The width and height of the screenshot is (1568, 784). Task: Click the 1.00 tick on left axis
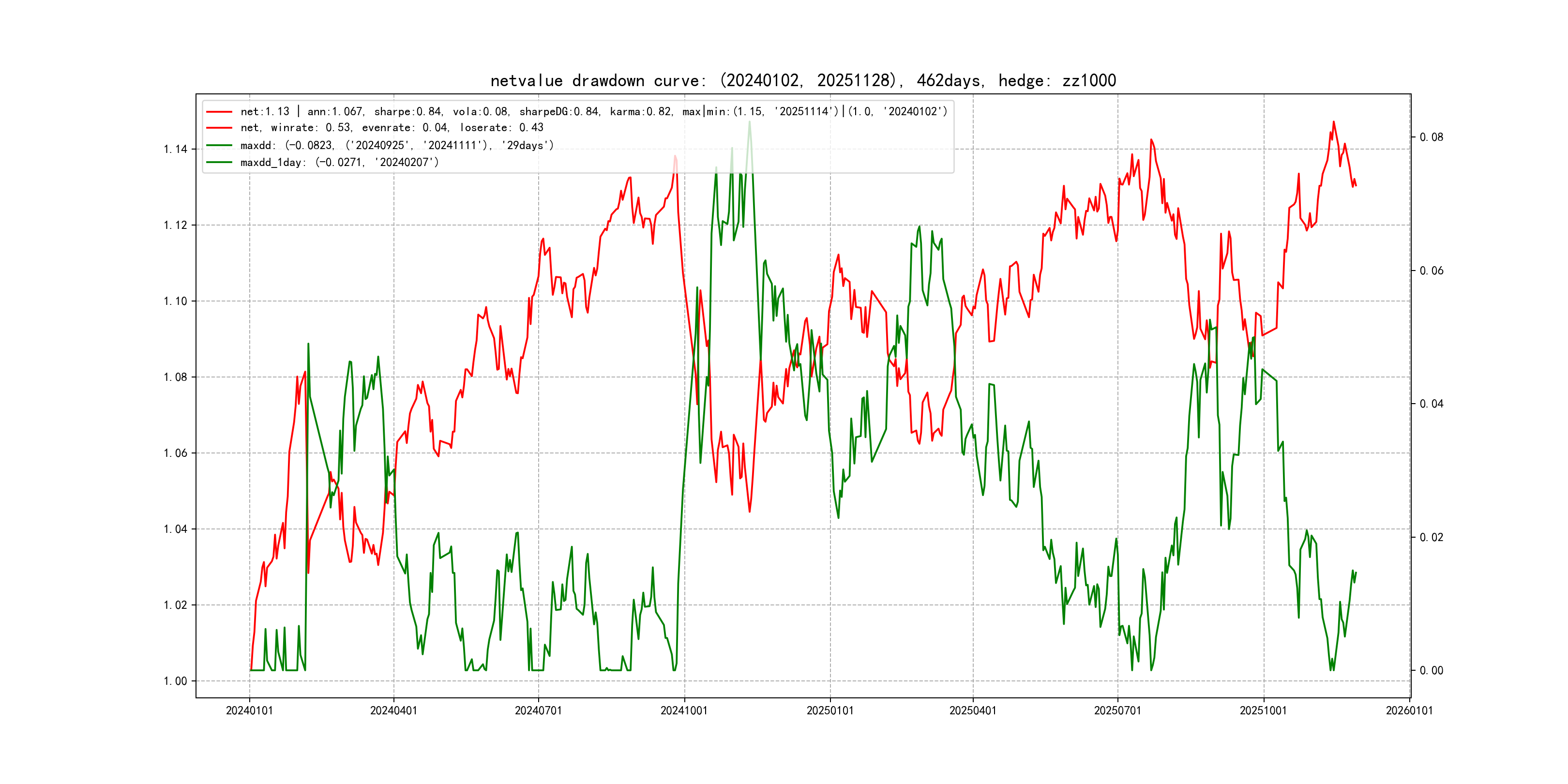point(175,681)
